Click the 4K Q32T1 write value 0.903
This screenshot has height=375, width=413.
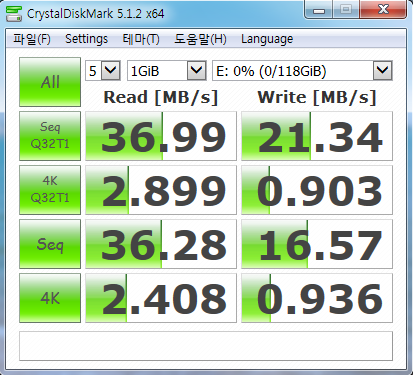(x=317, y=190)
